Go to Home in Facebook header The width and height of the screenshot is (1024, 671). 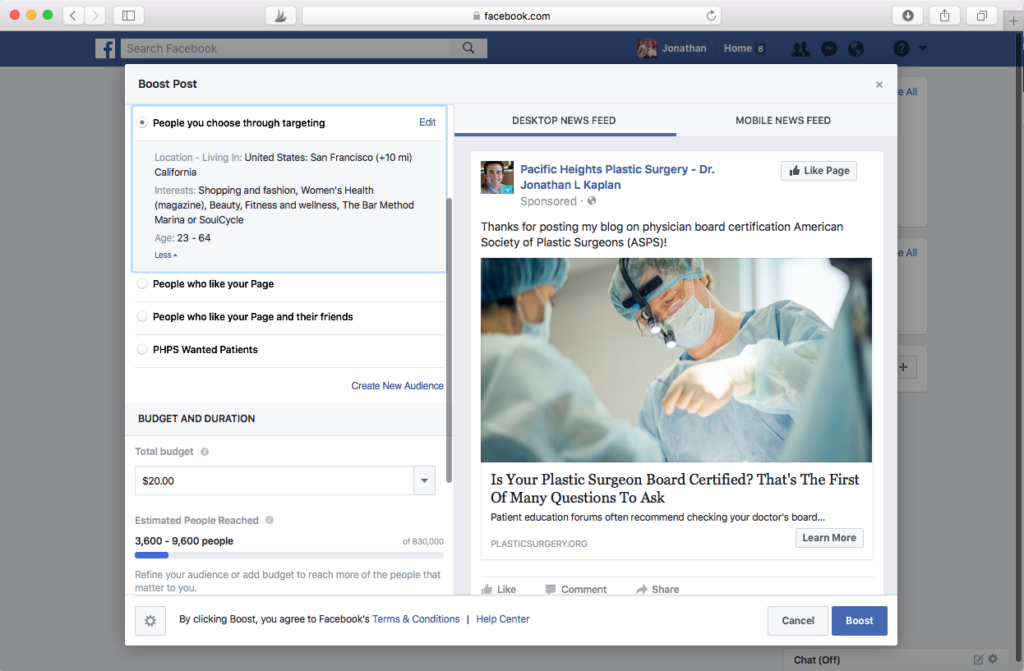click(737, 48)
